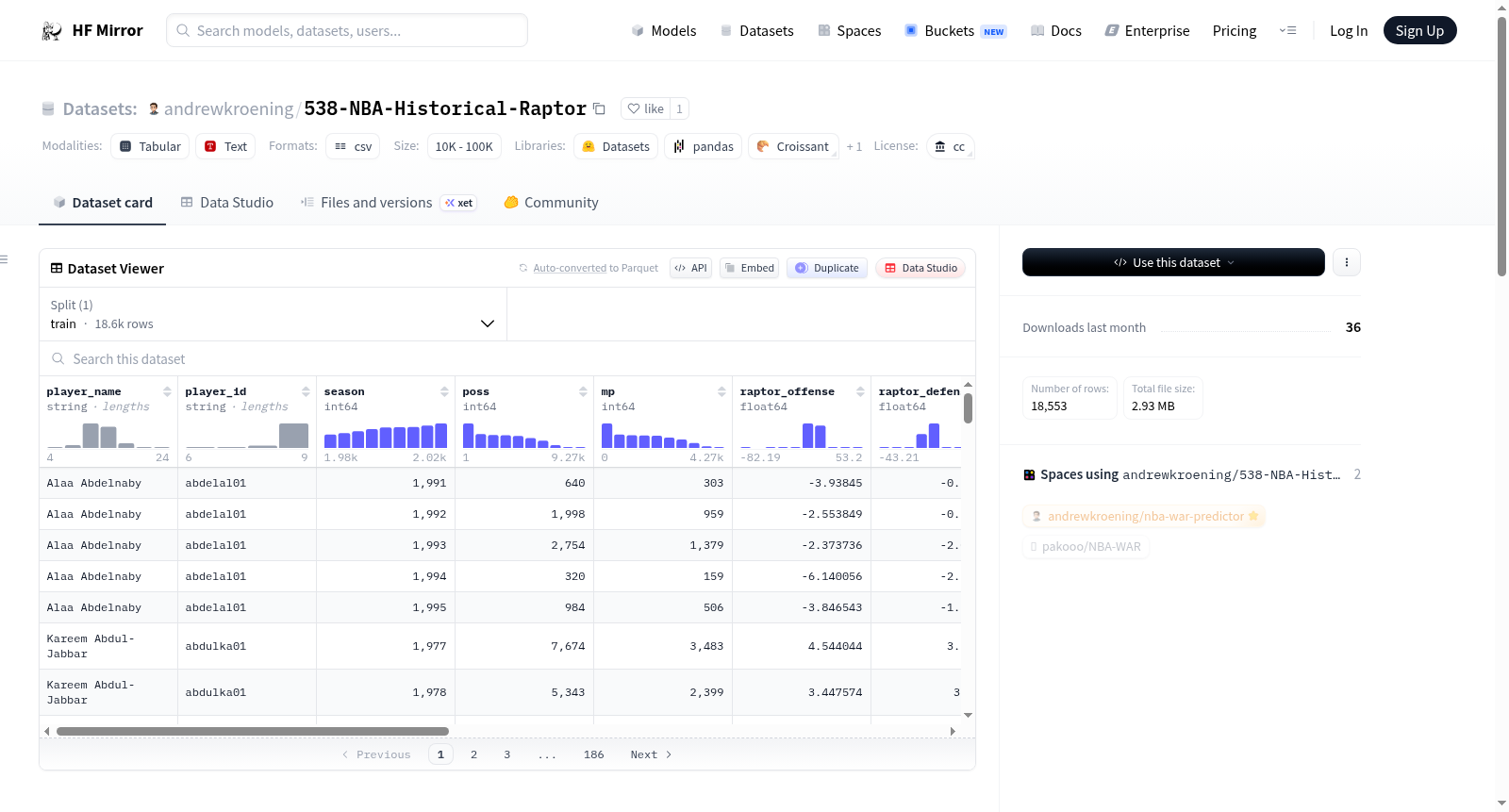Click the poss histogram chart
The width and height of the screenshot is (1509, 812).
pos(524,435)
